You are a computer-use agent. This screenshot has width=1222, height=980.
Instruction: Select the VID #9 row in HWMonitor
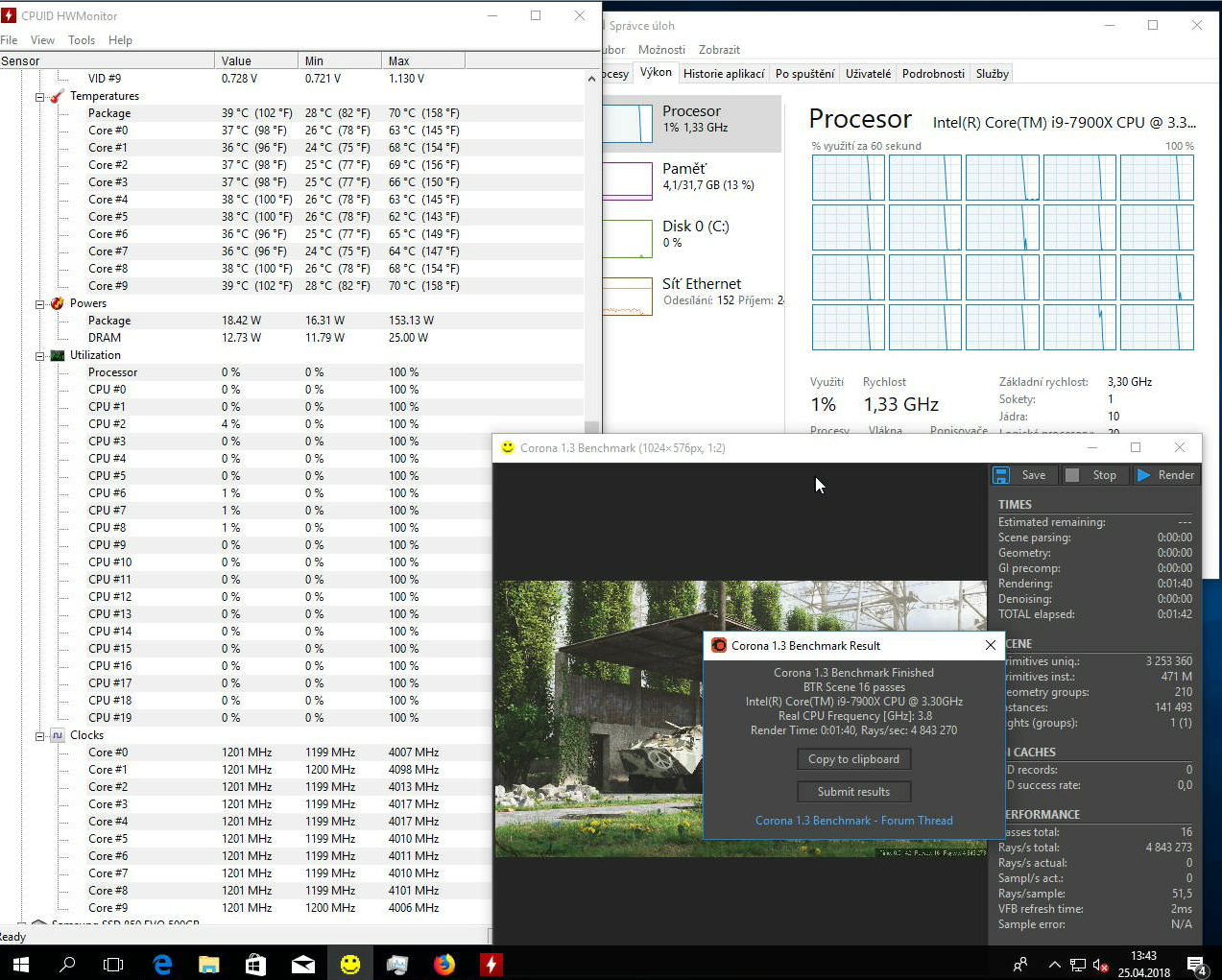(x=292, y=79)
